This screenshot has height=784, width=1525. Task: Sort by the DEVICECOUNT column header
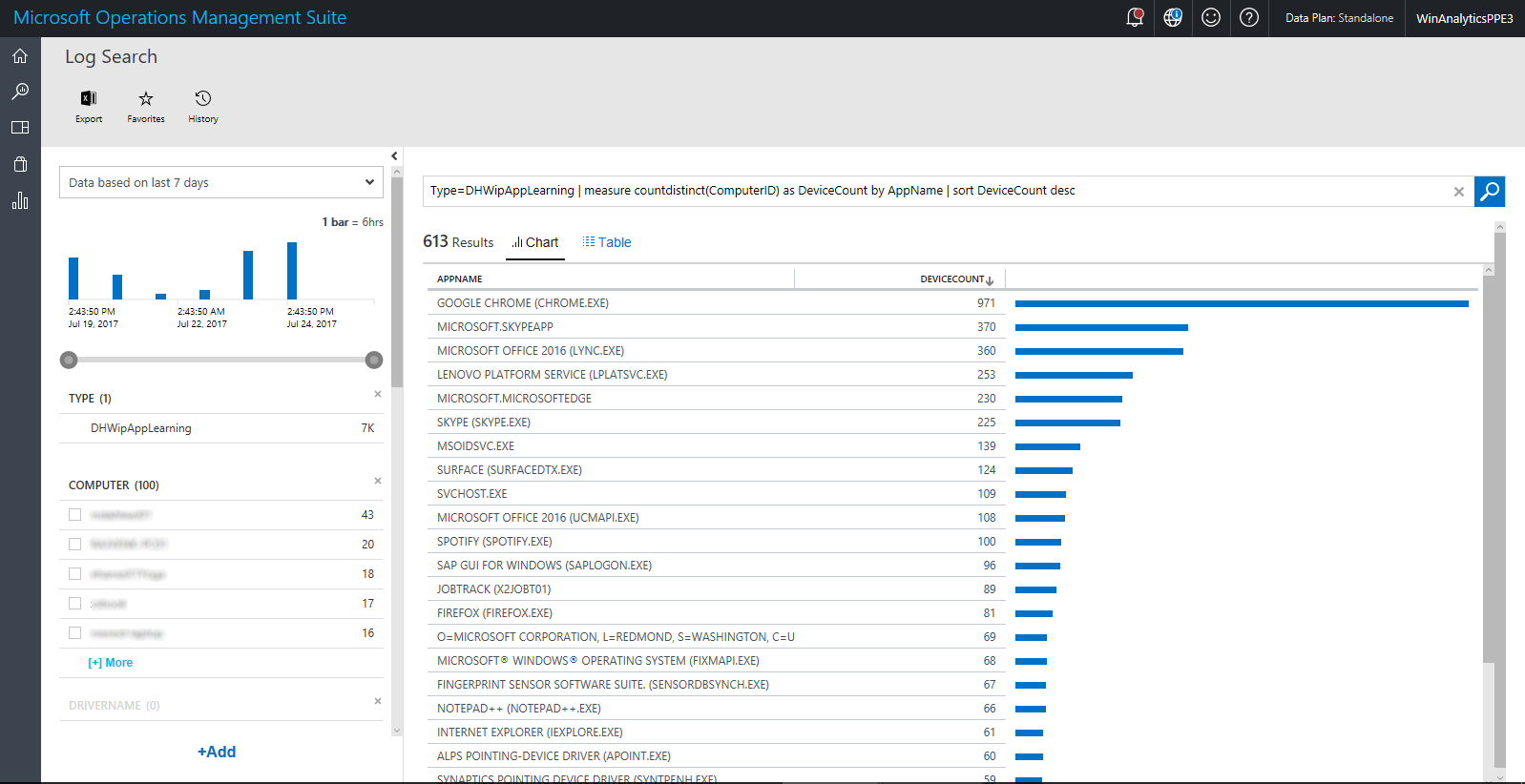(954, 279)
